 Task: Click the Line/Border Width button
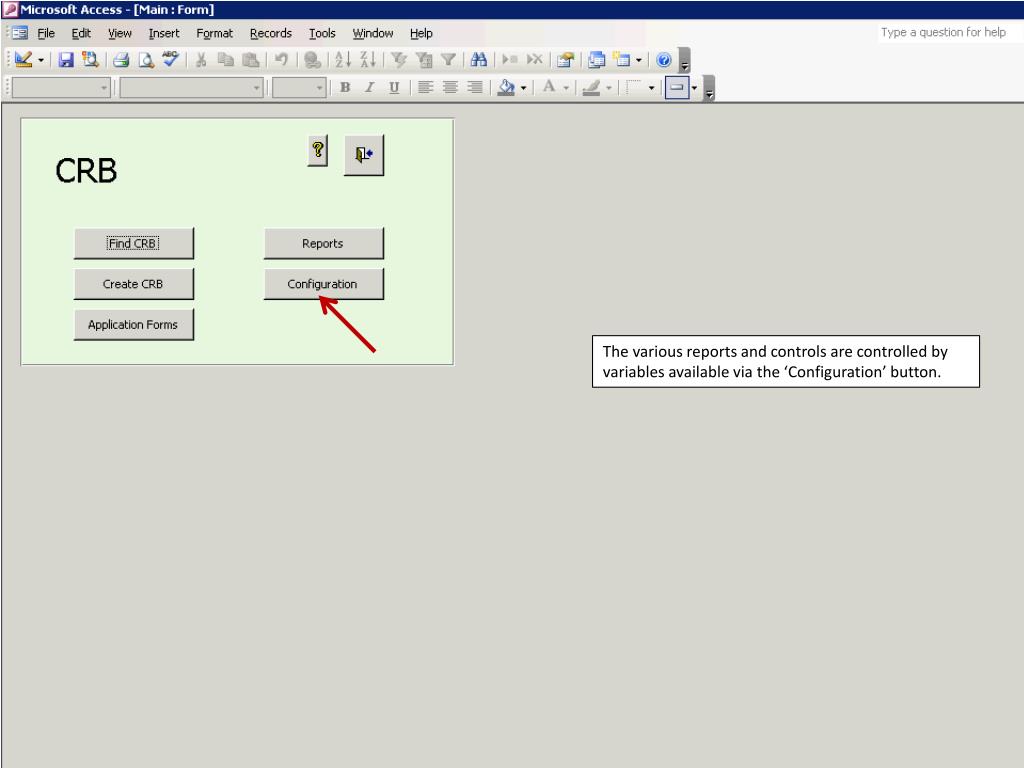click(x=634, y=88)
